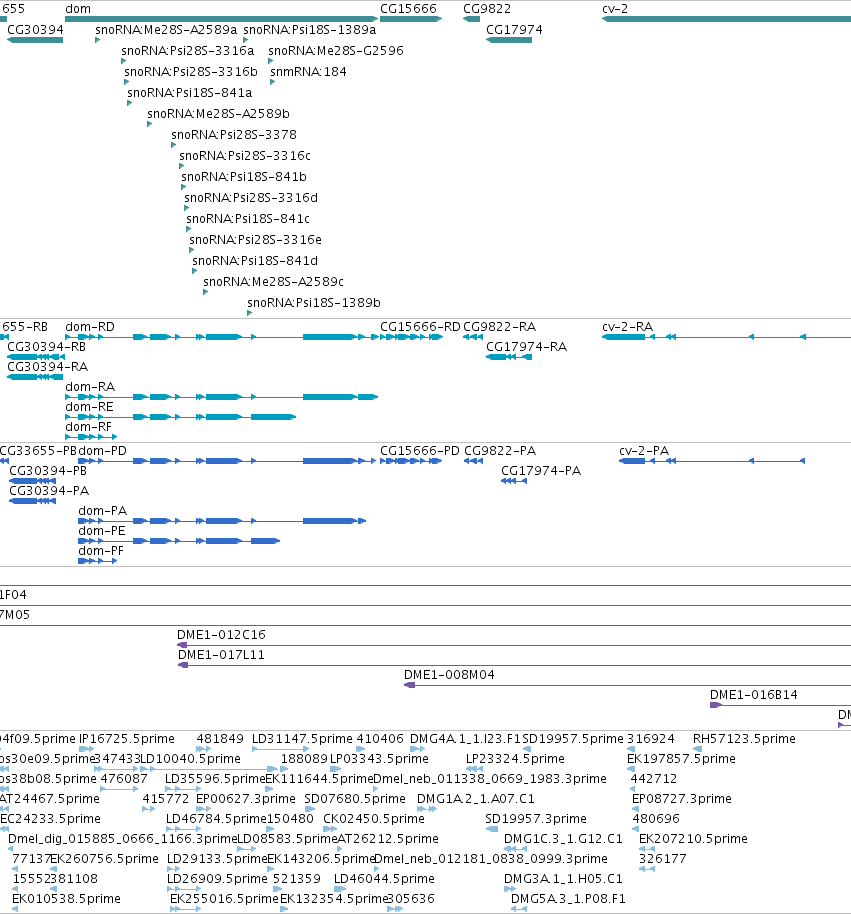This screenshot has height=914, width=851.
Task: Click the dom-PD protein label
Action: coord(103,451)
